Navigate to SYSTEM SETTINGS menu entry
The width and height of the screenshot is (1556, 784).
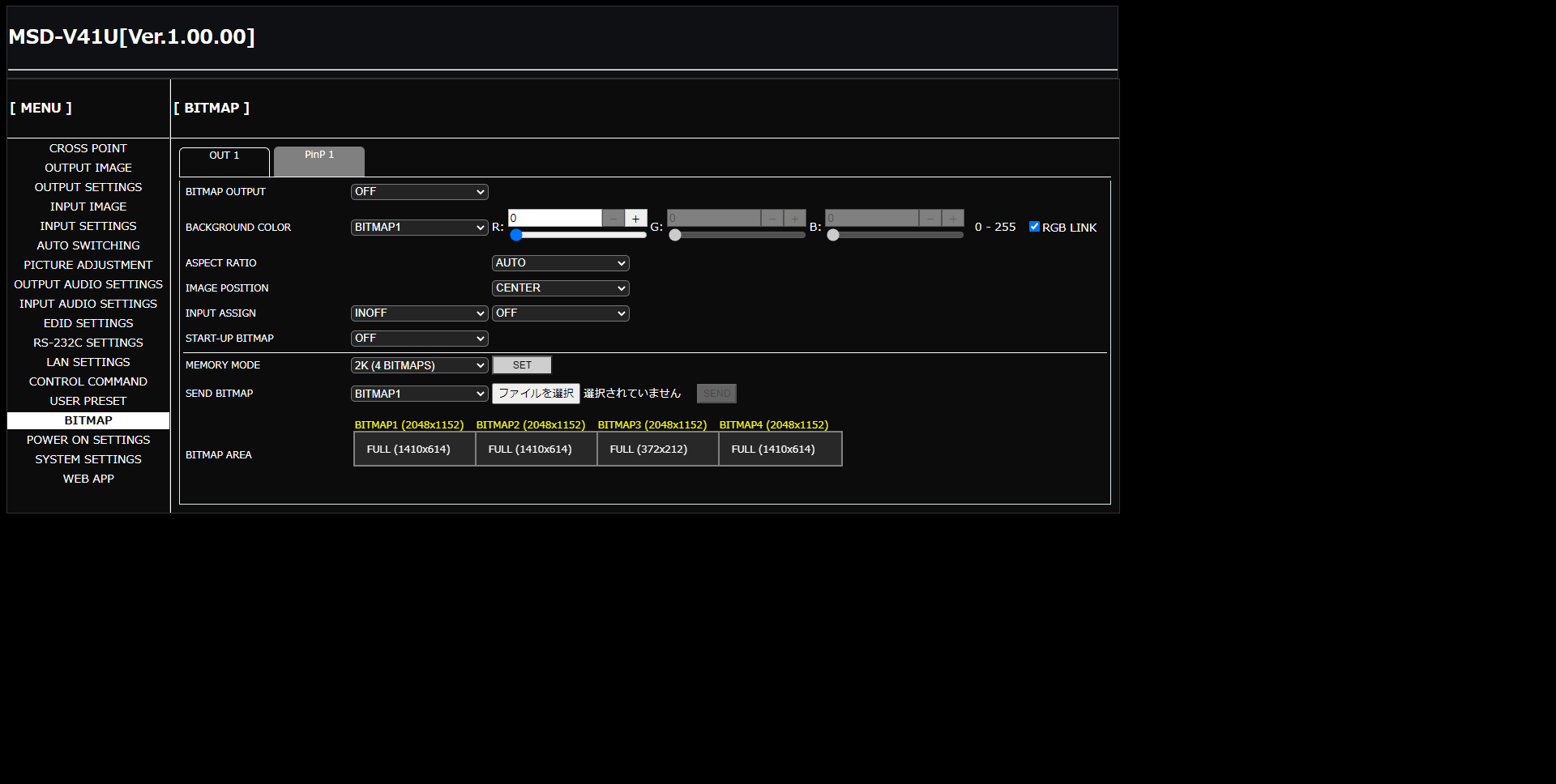[88, 459]
